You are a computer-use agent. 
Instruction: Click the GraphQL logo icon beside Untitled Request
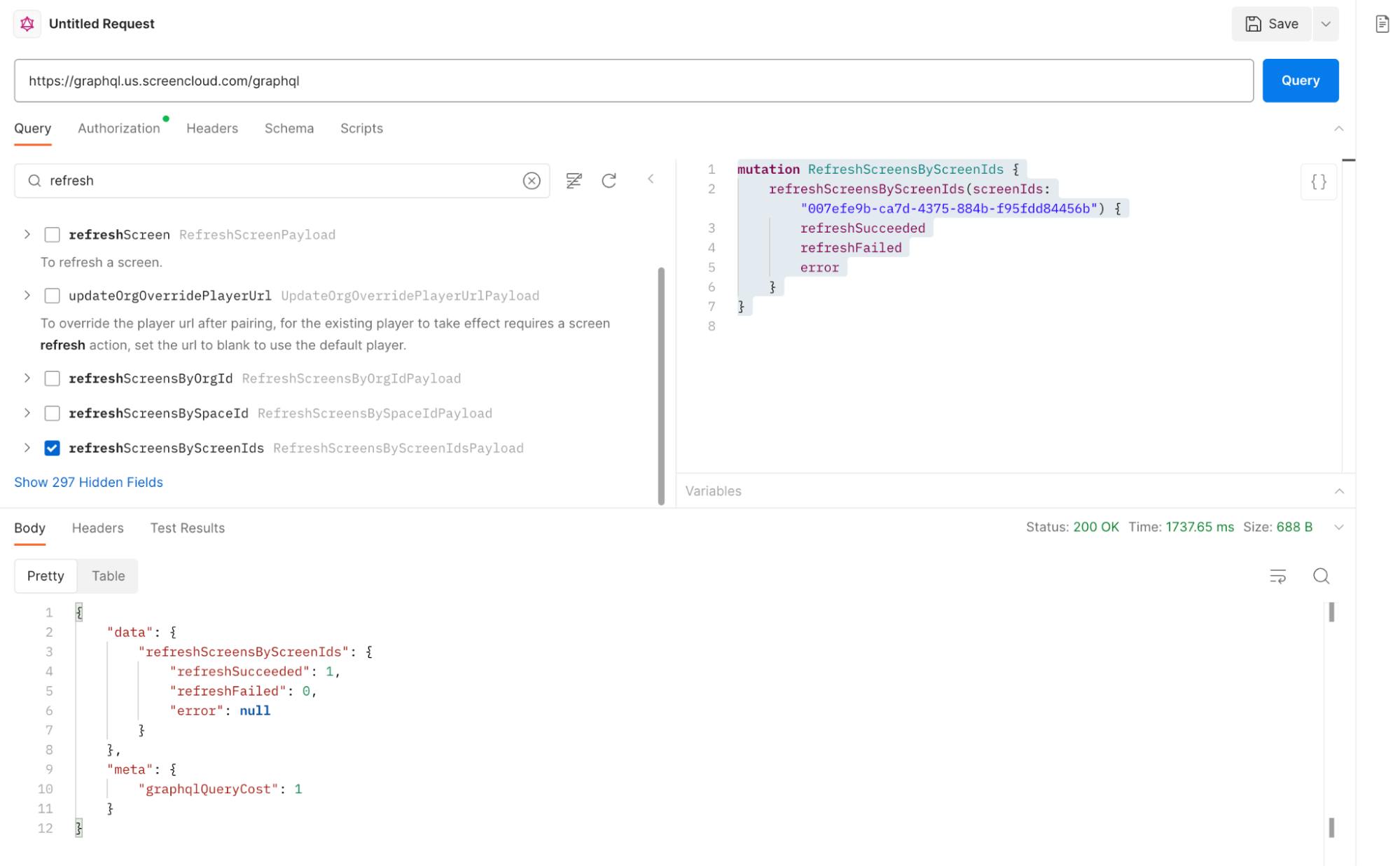point(27,24)
